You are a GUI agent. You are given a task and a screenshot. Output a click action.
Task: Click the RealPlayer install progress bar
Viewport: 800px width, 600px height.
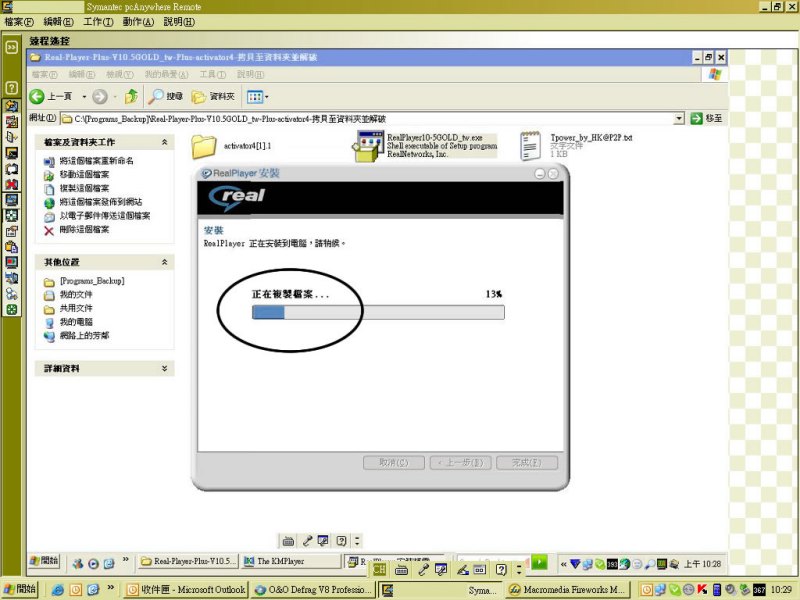378,312
